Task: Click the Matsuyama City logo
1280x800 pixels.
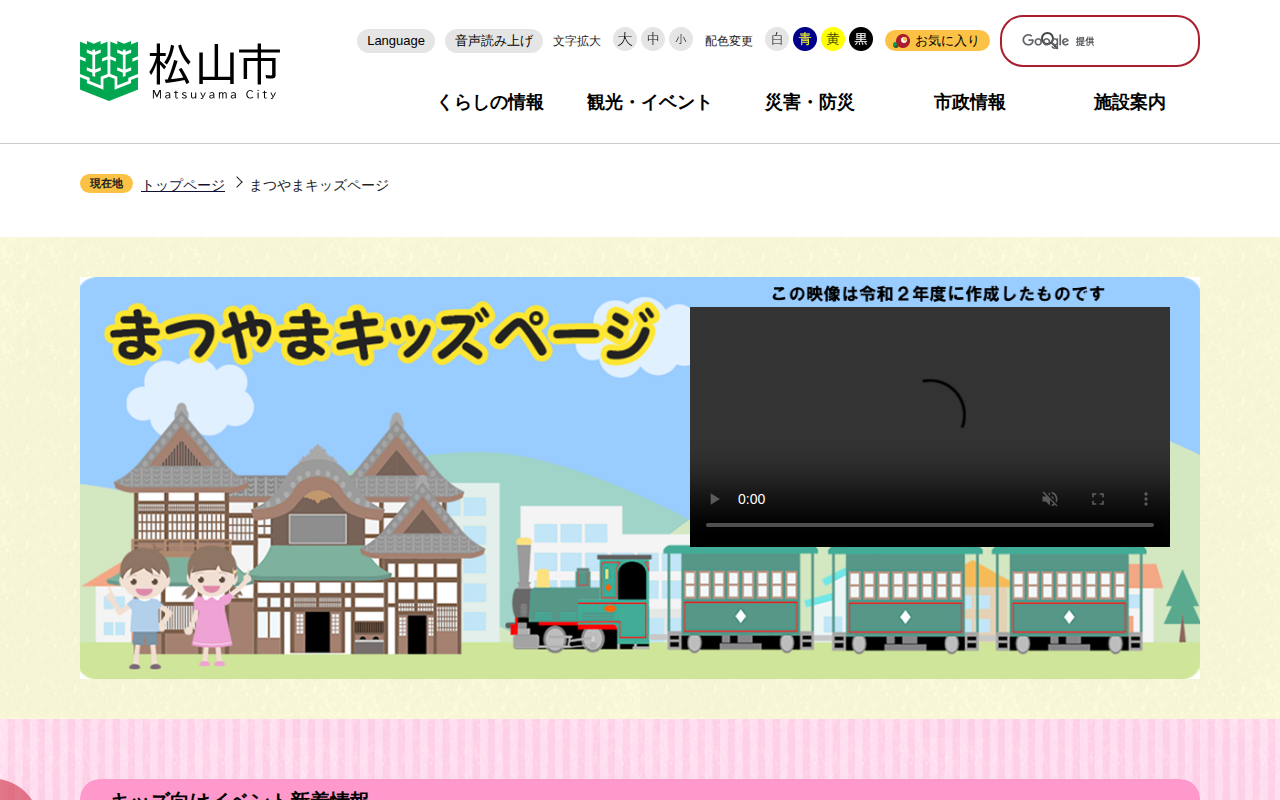Action: pyautogui.click(x=180, y=70)
